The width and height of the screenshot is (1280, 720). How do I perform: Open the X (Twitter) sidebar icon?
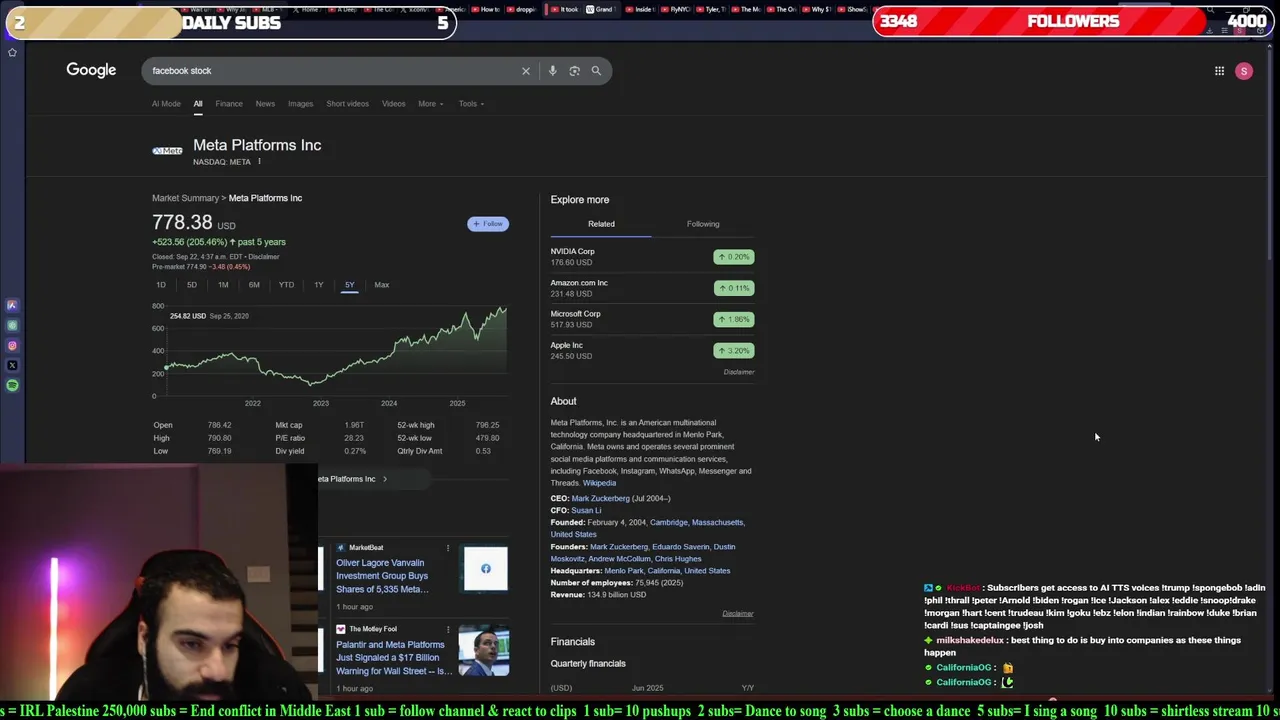point(12,366)
